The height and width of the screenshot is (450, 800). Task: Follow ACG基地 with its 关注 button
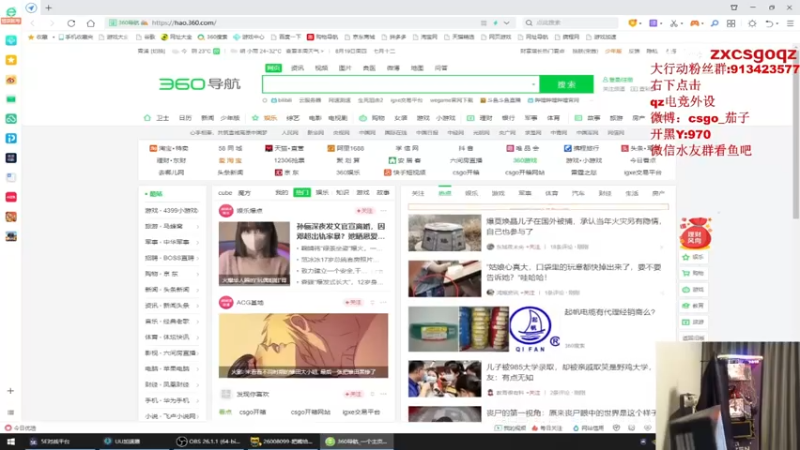pyautogui.click(x=353, y=303)
